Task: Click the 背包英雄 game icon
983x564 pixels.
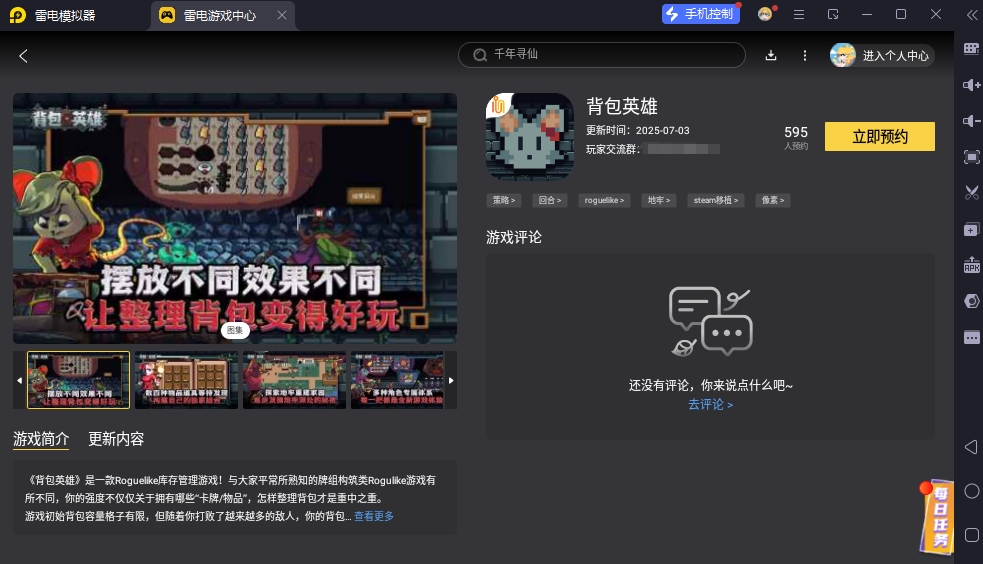Action: click(530, 137)
